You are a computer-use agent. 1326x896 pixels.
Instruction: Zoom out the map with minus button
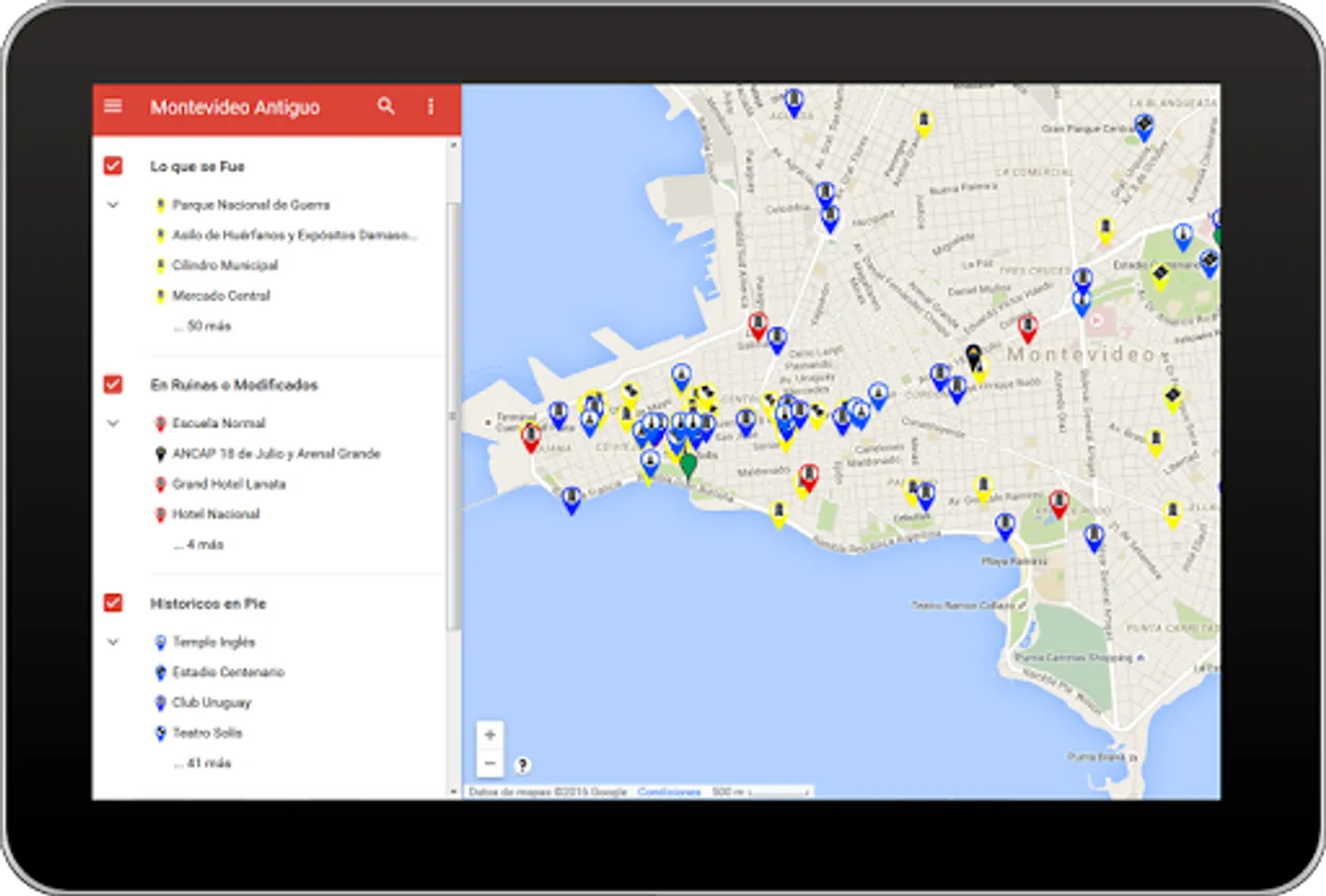click(490, 764)
